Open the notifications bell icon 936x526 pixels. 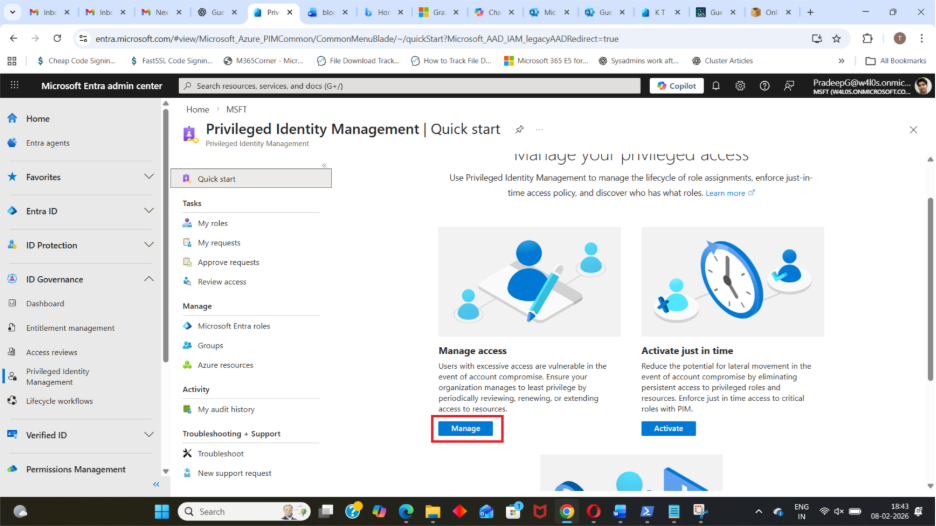point(716,86)
